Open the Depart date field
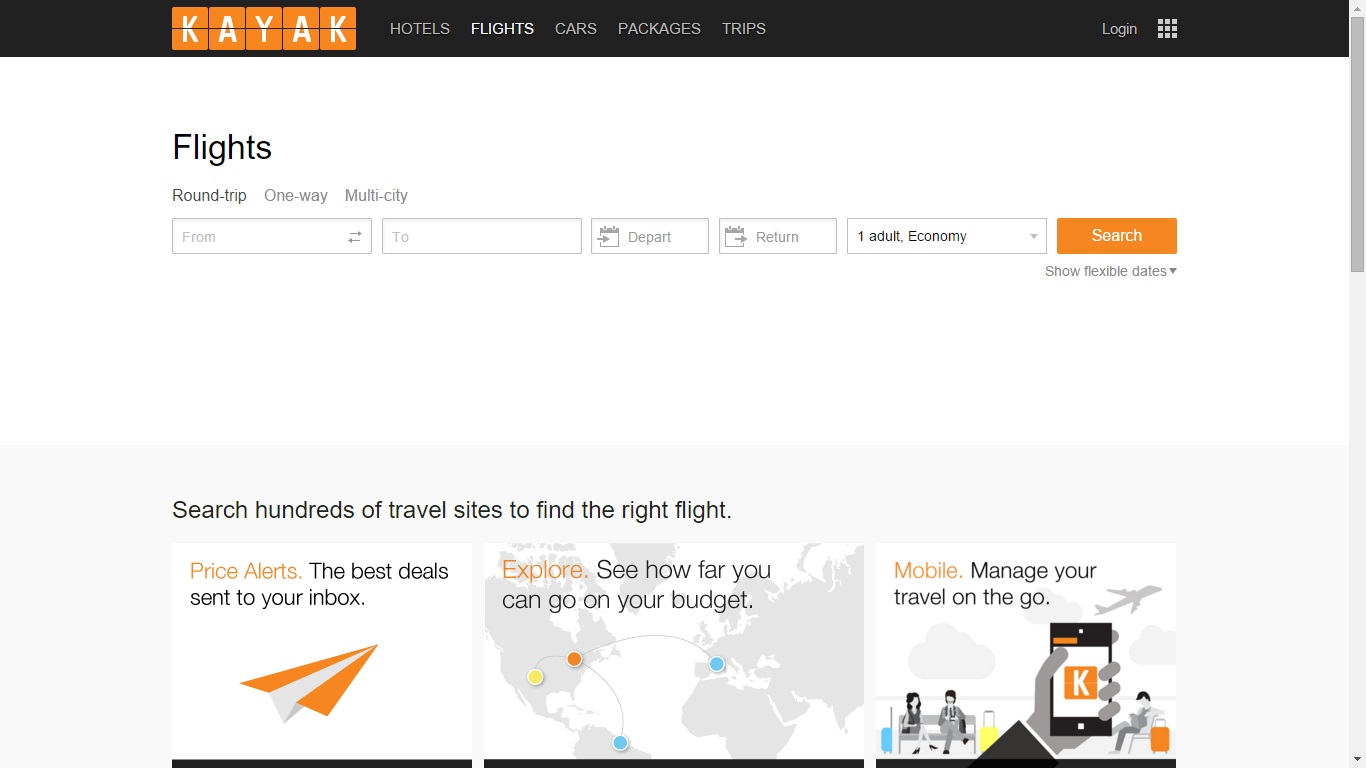The height and width of the screenshot is (768, 1366). click(650, 236)
